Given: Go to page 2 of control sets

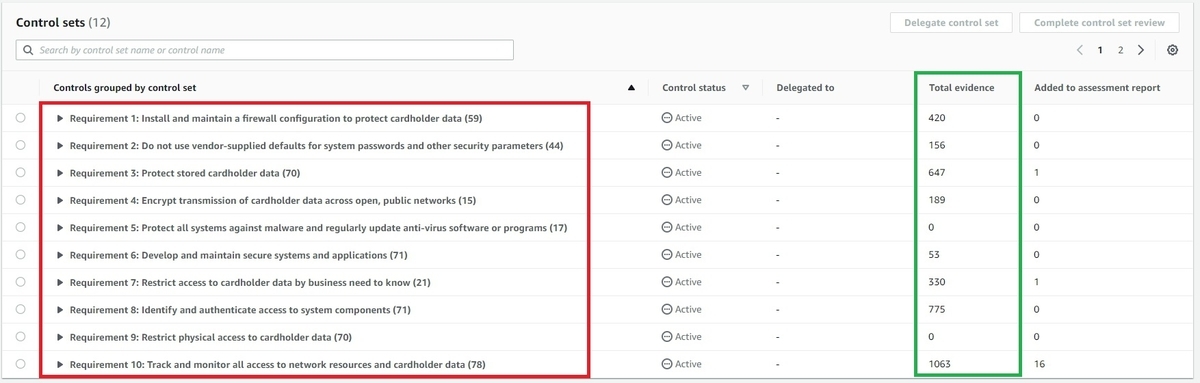Looking at the screenshot, I should click(x=1121, y=50).
